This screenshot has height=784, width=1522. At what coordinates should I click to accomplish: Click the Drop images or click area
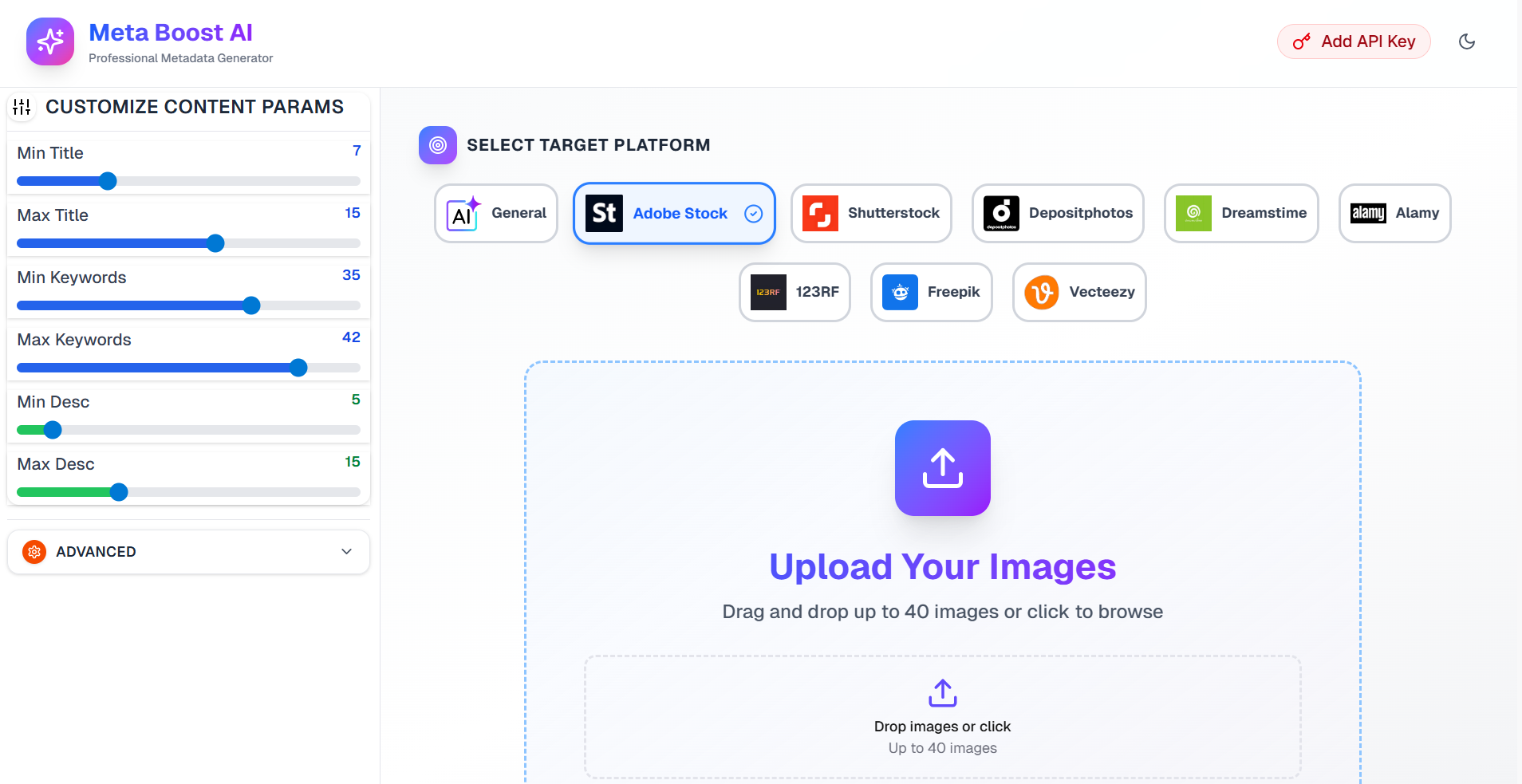(943, 717)
